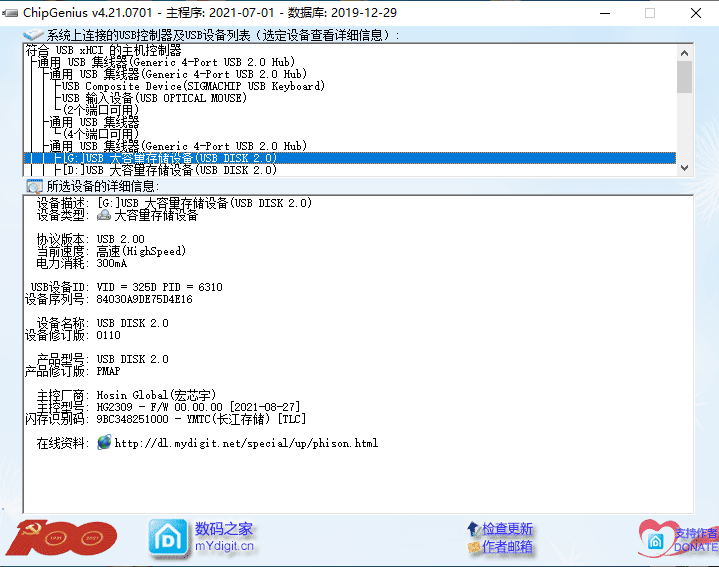Open the mYdigit house logo icon
The width and height of the screenshot is (719, 567).
point(168,538)
